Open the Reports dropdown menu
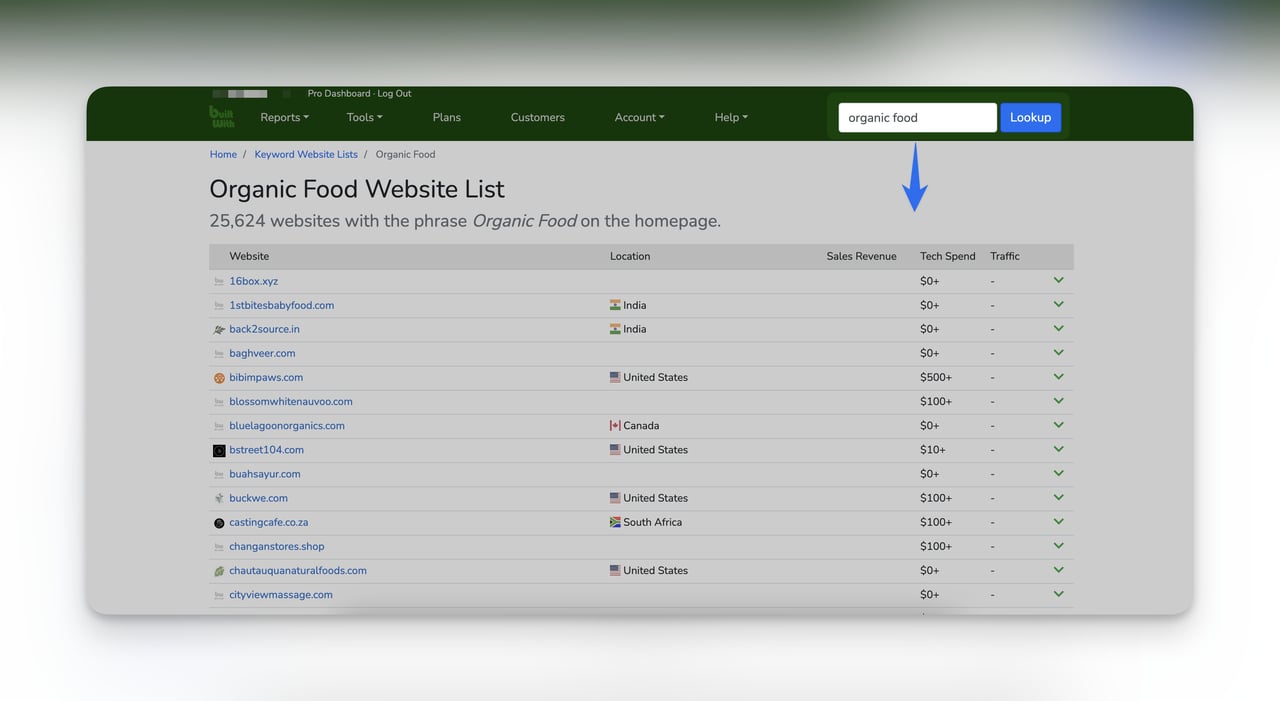The width and height of the screenshot is (1280, 701). 285,117
